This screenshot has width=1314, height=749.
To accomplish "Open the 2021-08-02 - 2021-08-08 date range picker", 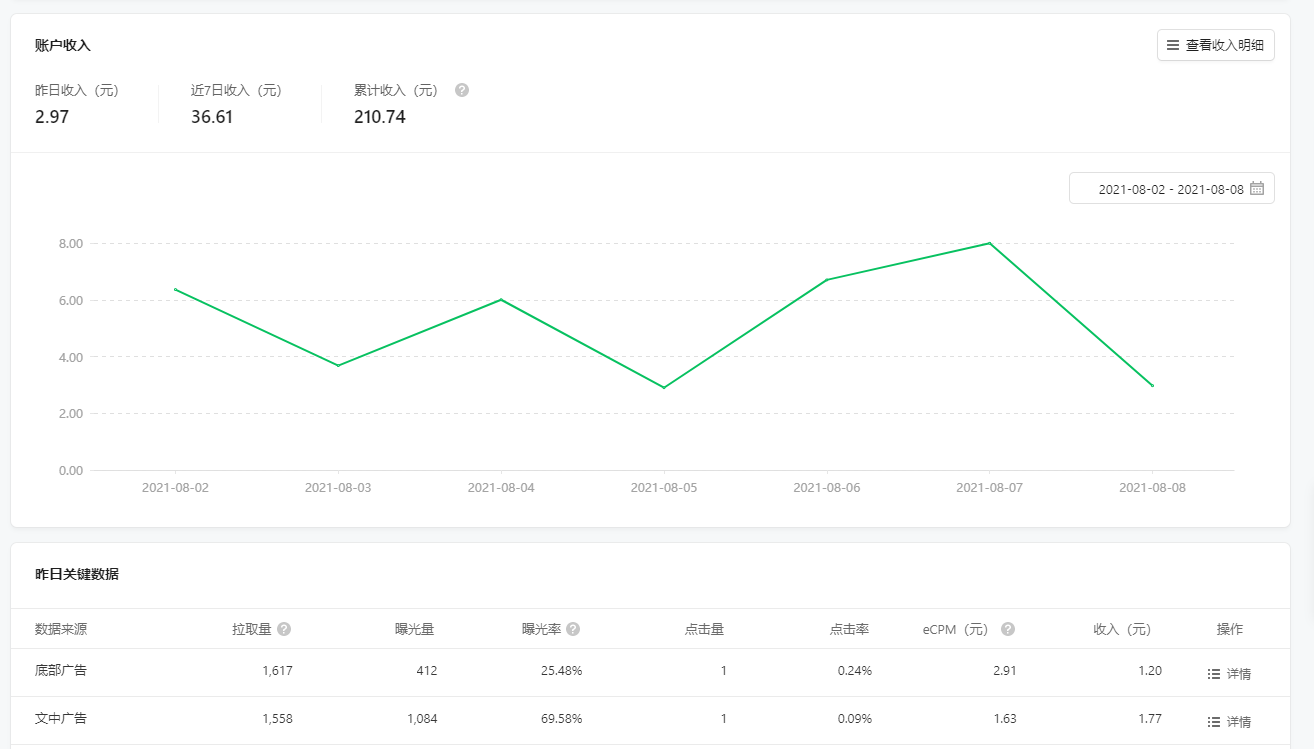I will pyautogui.click(x=1170, y=188).
